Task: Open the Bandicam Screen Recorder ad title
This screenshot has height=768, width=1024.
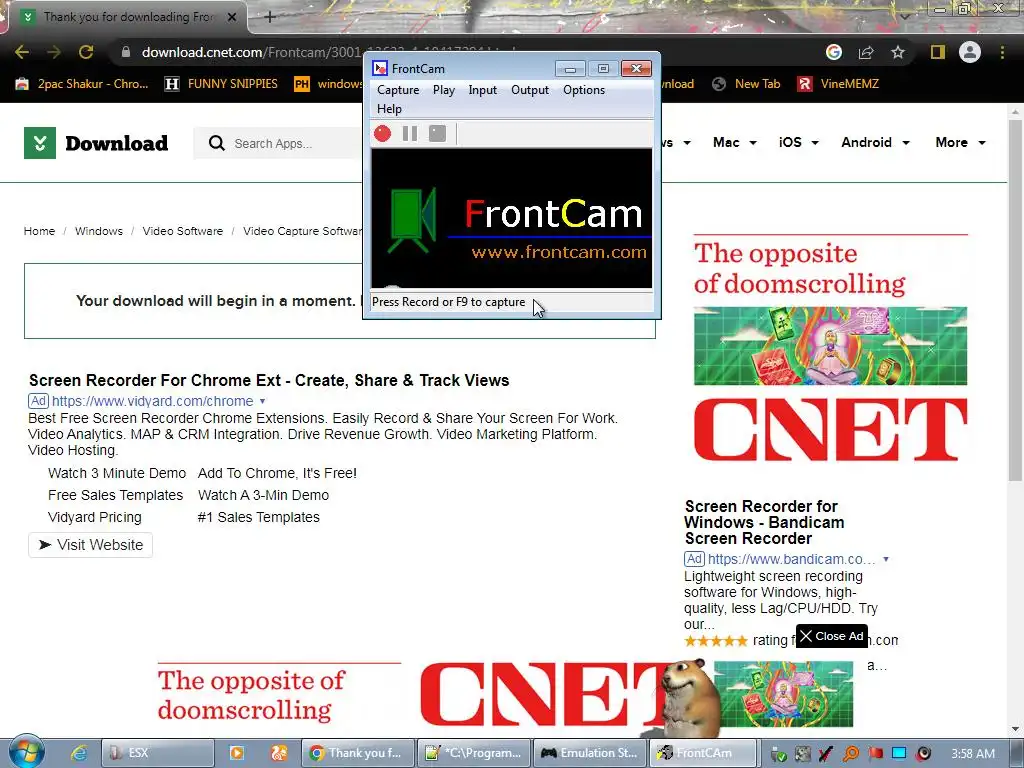Action: 764,522
